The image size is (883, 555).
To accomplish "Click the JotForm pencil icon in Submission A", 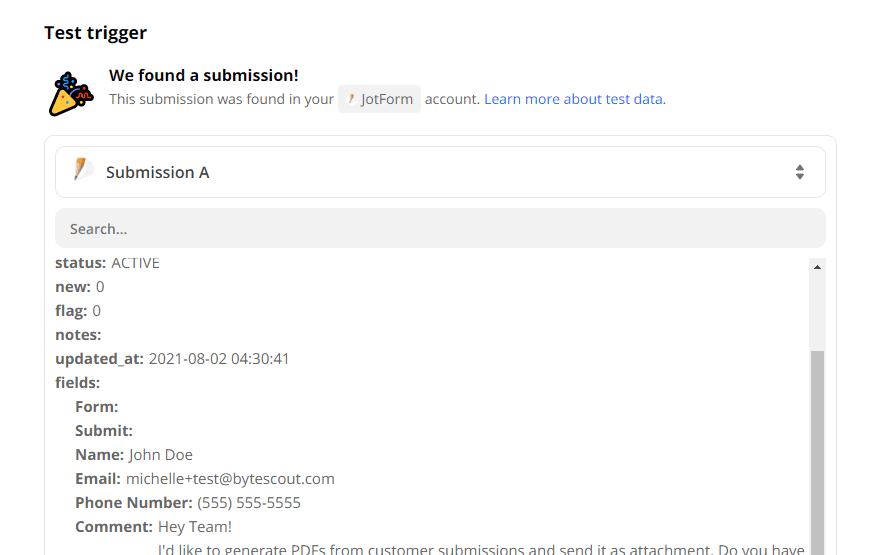I will point(82,171).
